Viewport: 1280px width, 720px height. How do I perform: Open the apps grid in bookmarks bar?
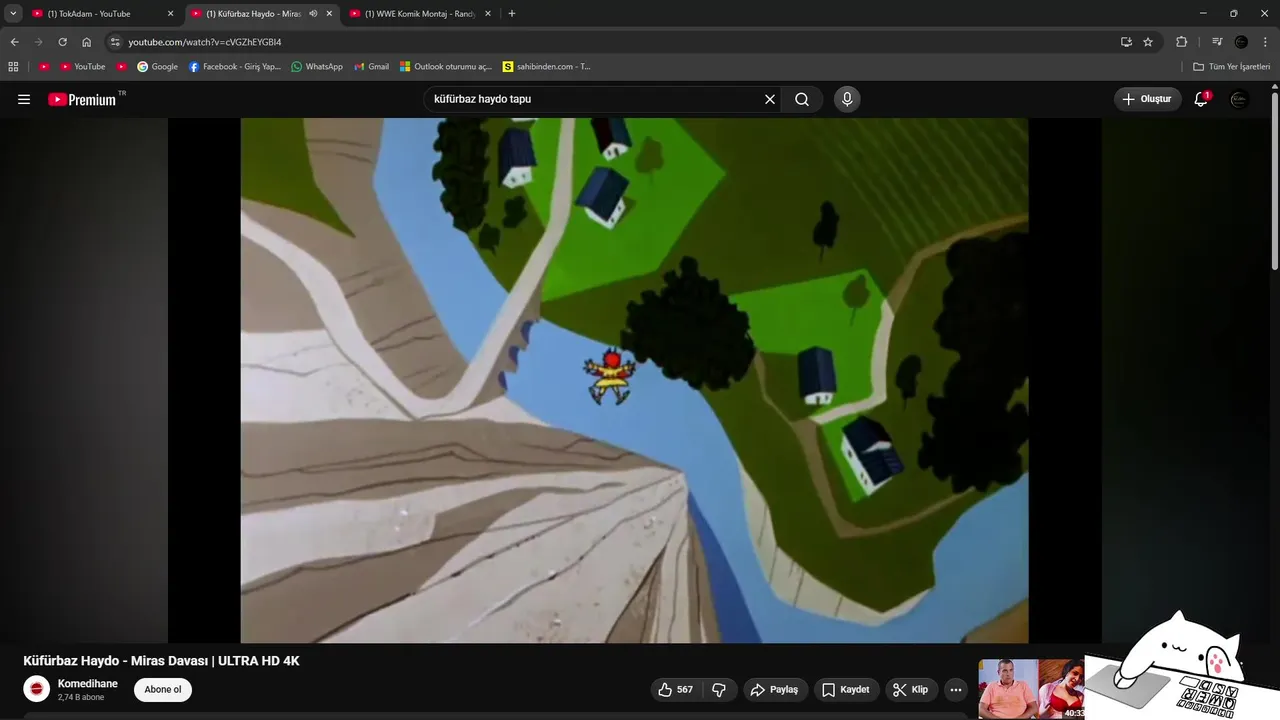click(x=13, y=67)
